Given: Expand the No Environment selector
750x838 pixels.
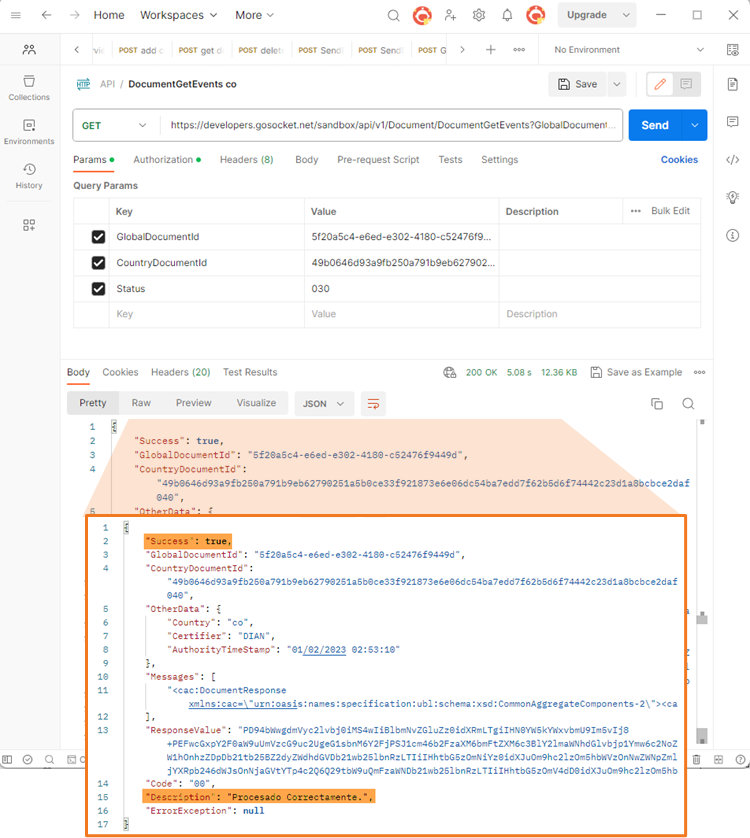Looking at the screenshot, I should 629,50.
